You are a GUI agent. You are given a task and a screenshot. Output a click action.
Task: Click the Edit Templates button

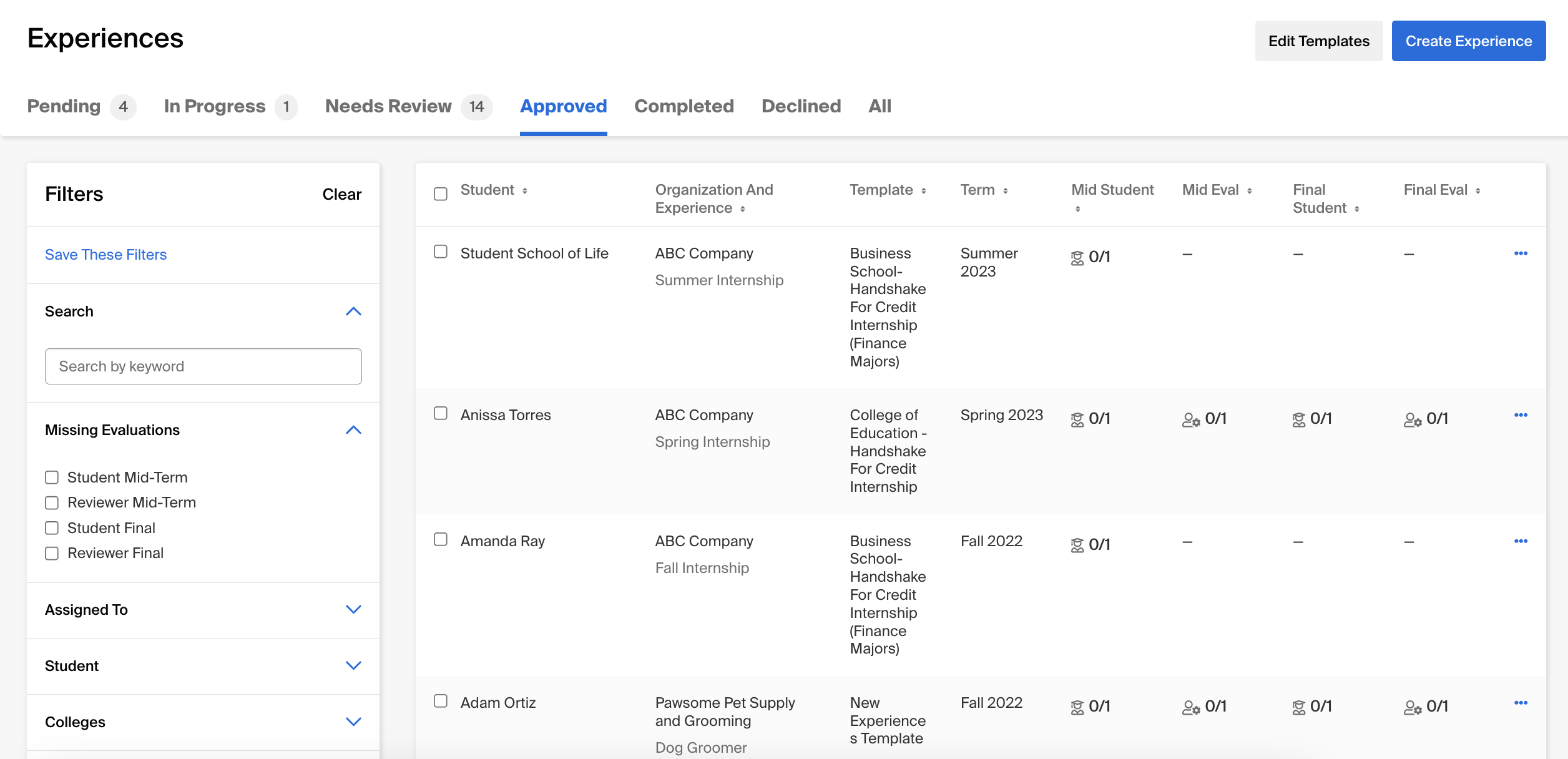click(x=1319, y=41)
